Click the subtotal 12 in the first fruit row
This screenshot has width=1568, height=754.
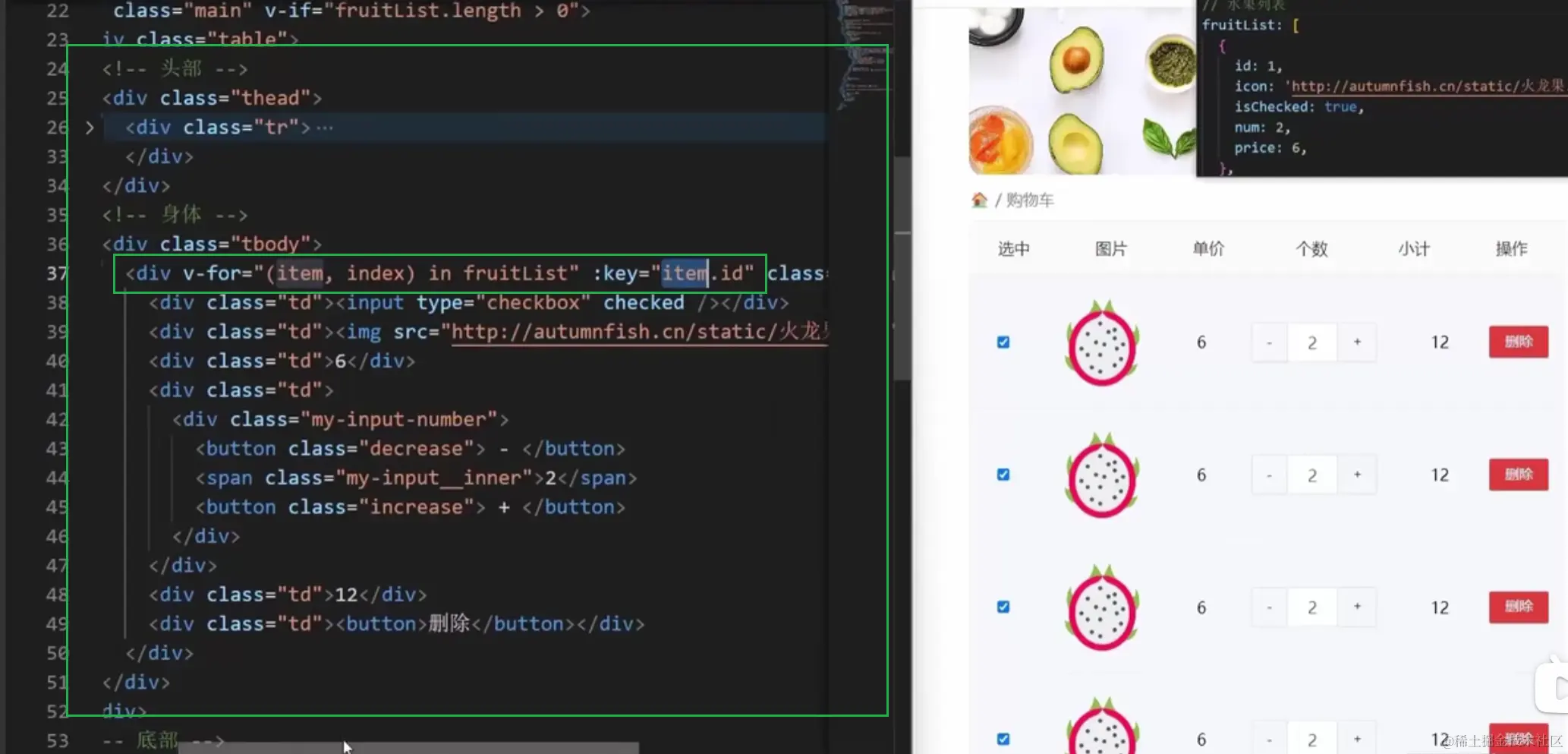(1440, 342)
